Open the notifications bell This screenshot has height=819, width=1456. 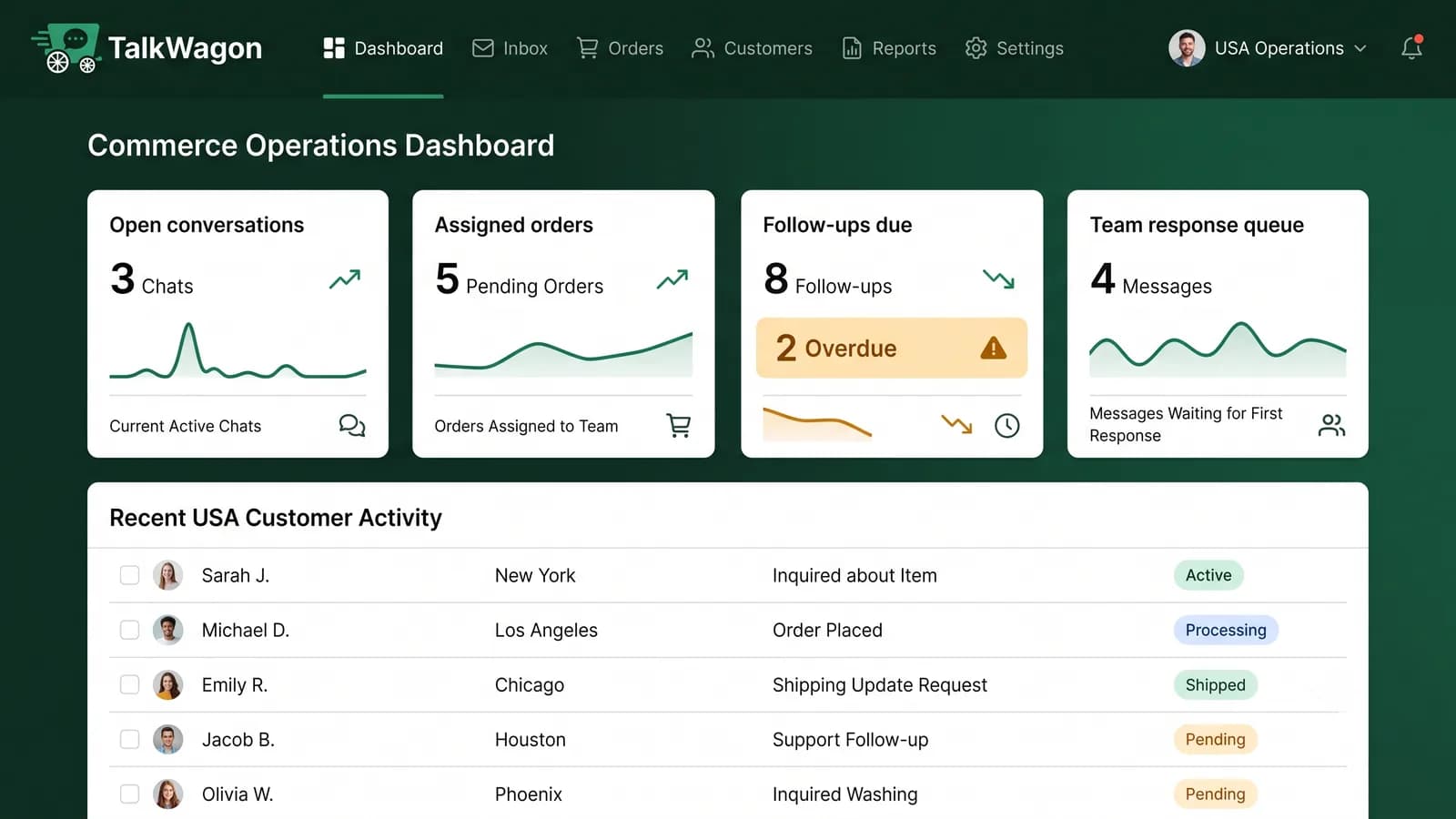click(1411, 47)
